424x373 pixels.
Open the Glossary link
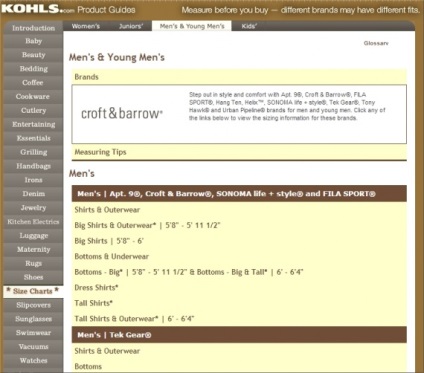376,43
